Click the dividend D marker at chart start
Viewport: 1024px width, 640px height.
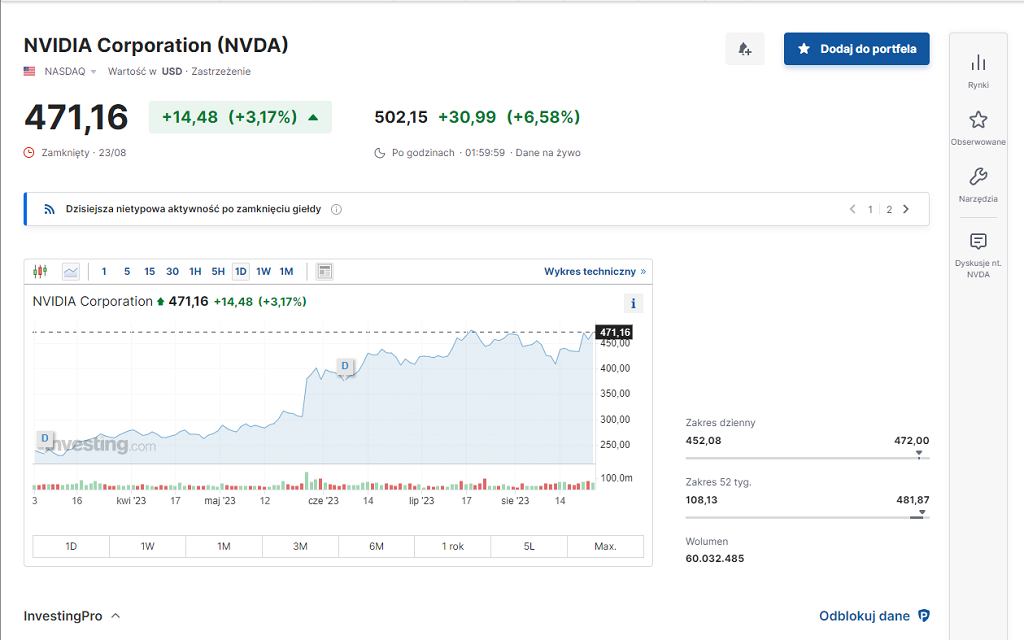44,438
